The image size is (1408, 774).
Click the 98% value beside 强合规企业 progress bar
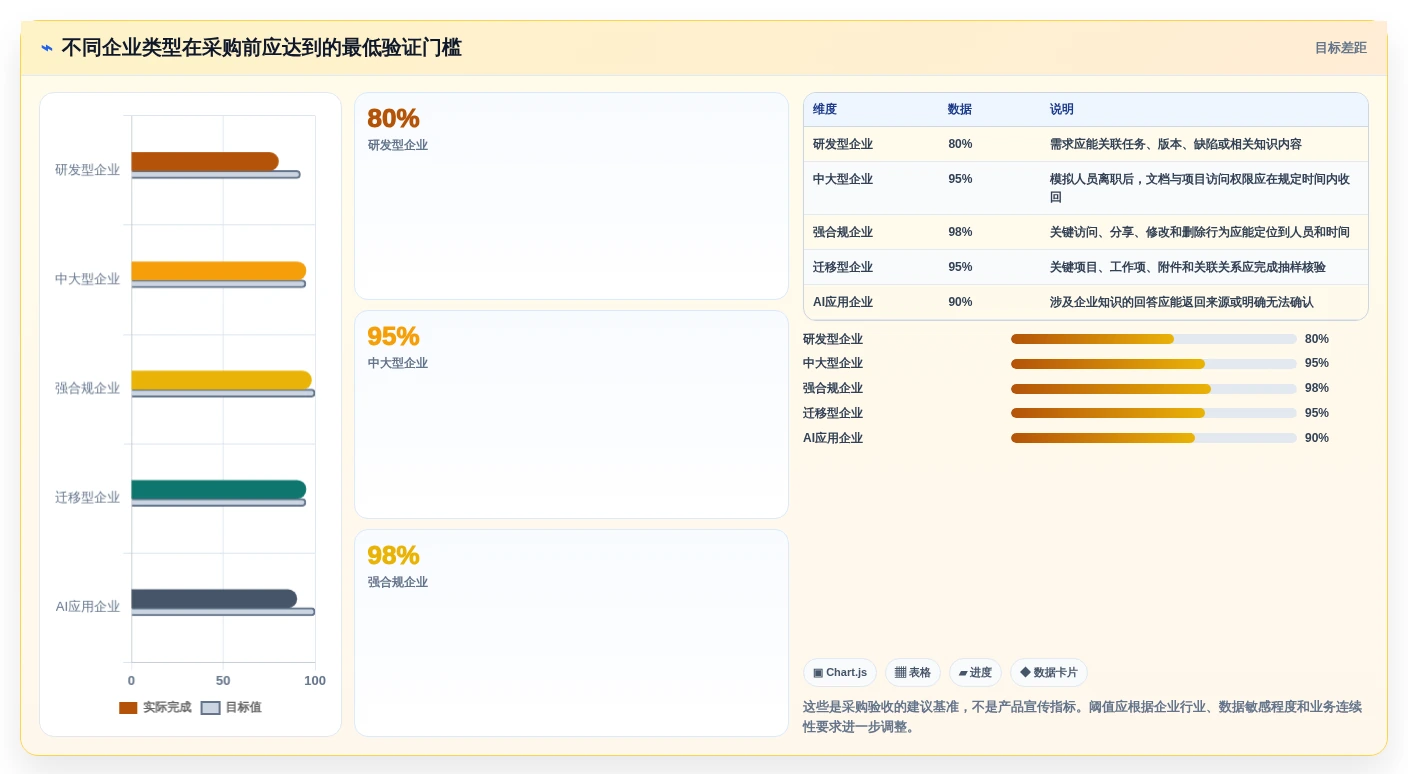[x=1317, y=389]
